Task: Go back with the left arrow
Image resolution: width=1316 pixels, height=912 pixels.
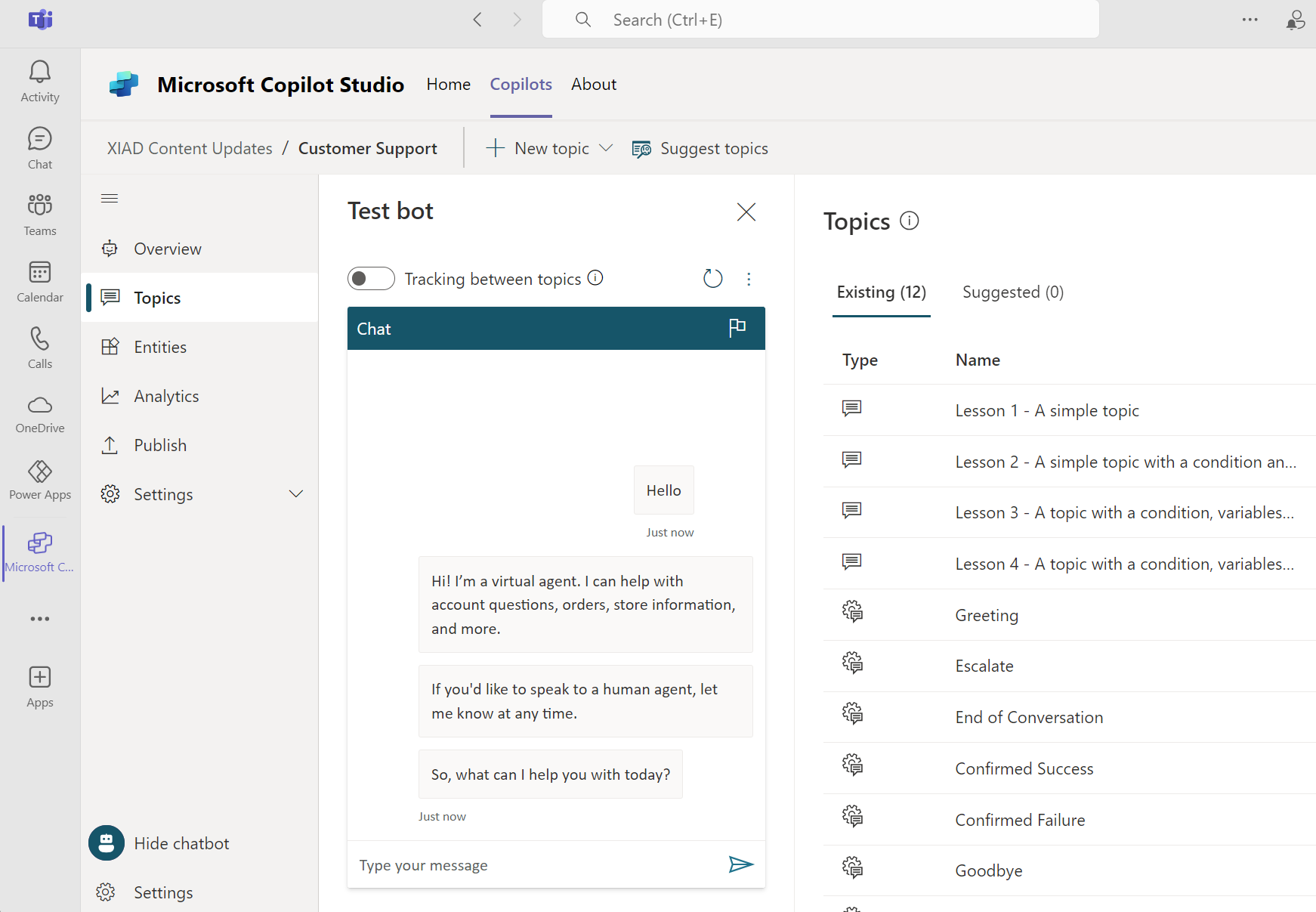Action: tap(477, 20)
